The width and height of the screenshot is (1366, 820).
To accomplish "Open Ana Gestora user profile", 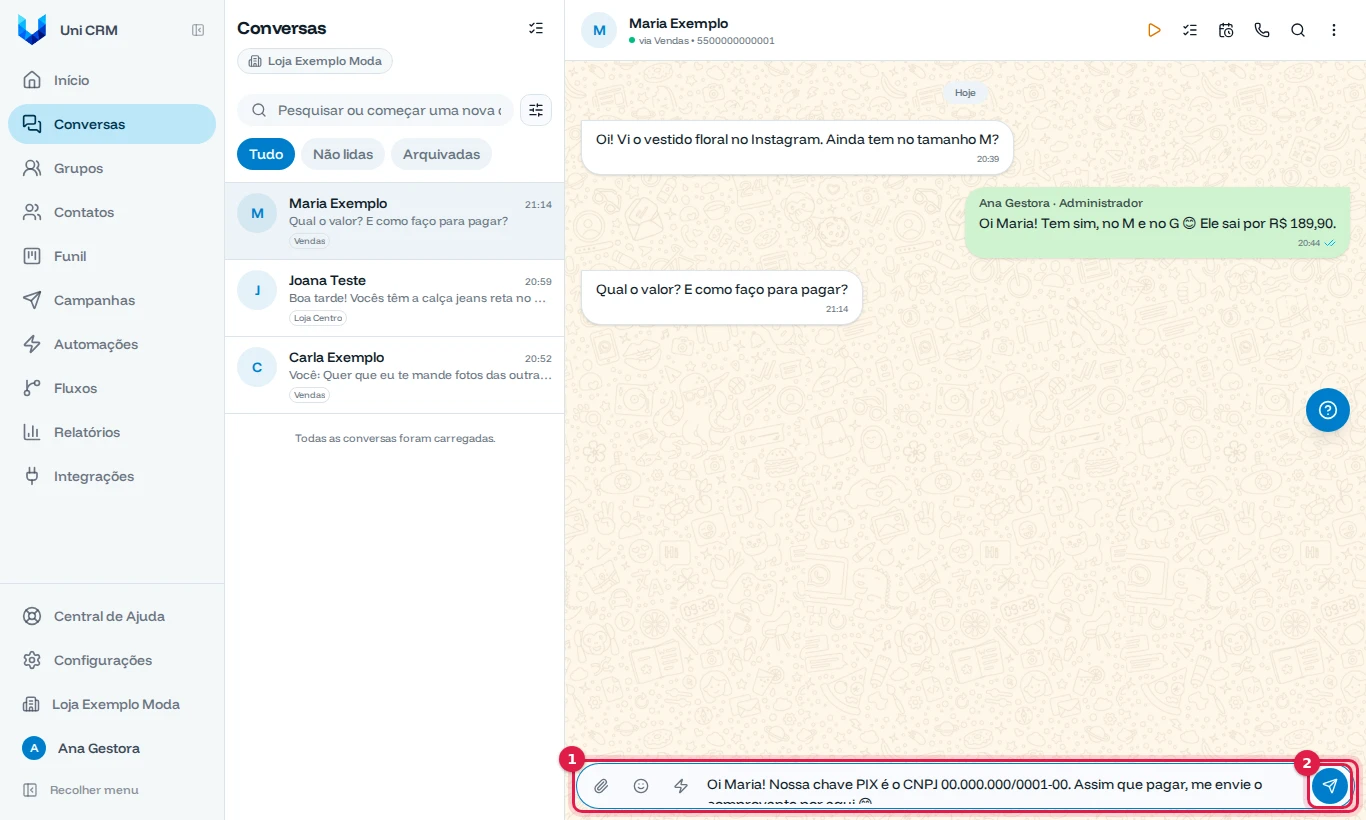I will (112, 748).
